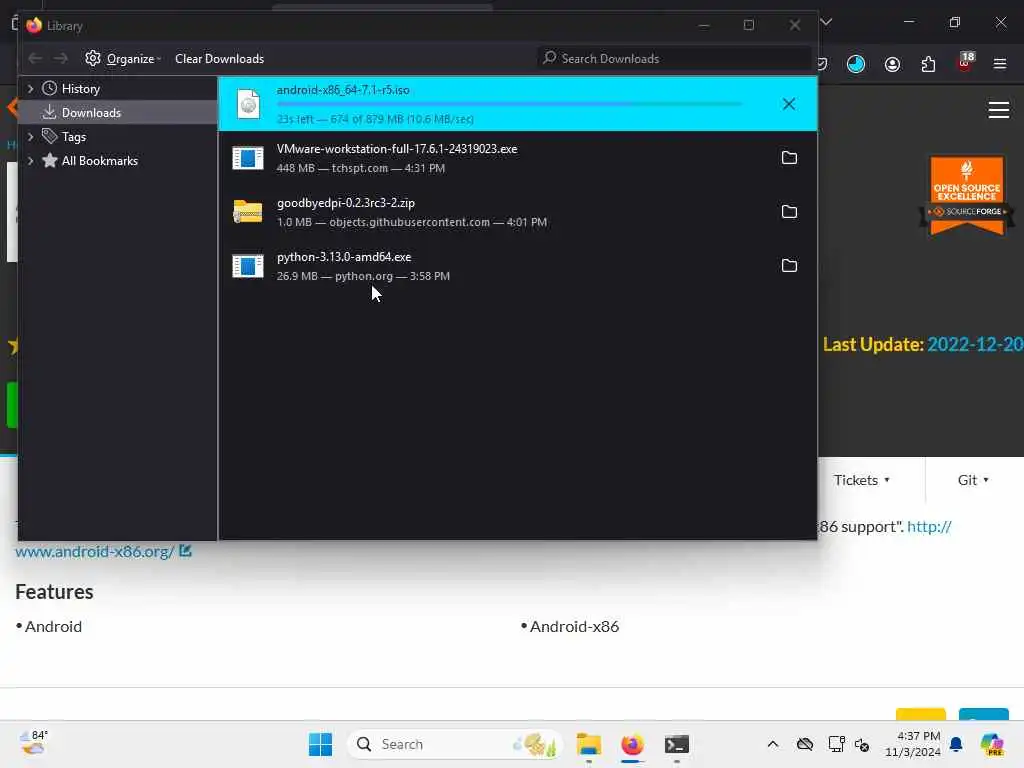Image resolution: width=1024 pixels, height=768 pixels.
Task: Click network display tray icon
Action: tap(836, 744)
